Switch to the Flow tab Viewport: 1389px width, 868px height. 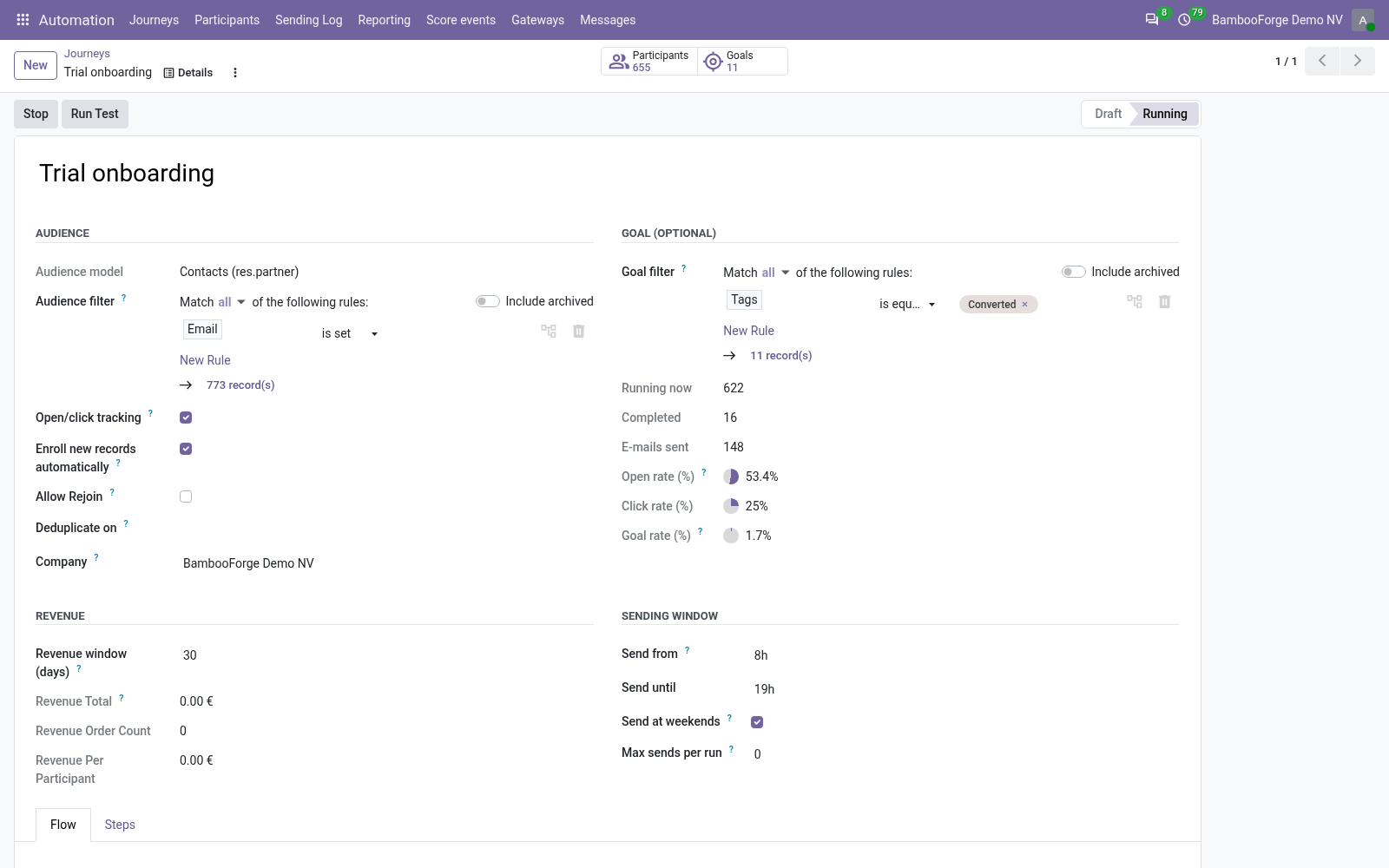tap(63, 825)
